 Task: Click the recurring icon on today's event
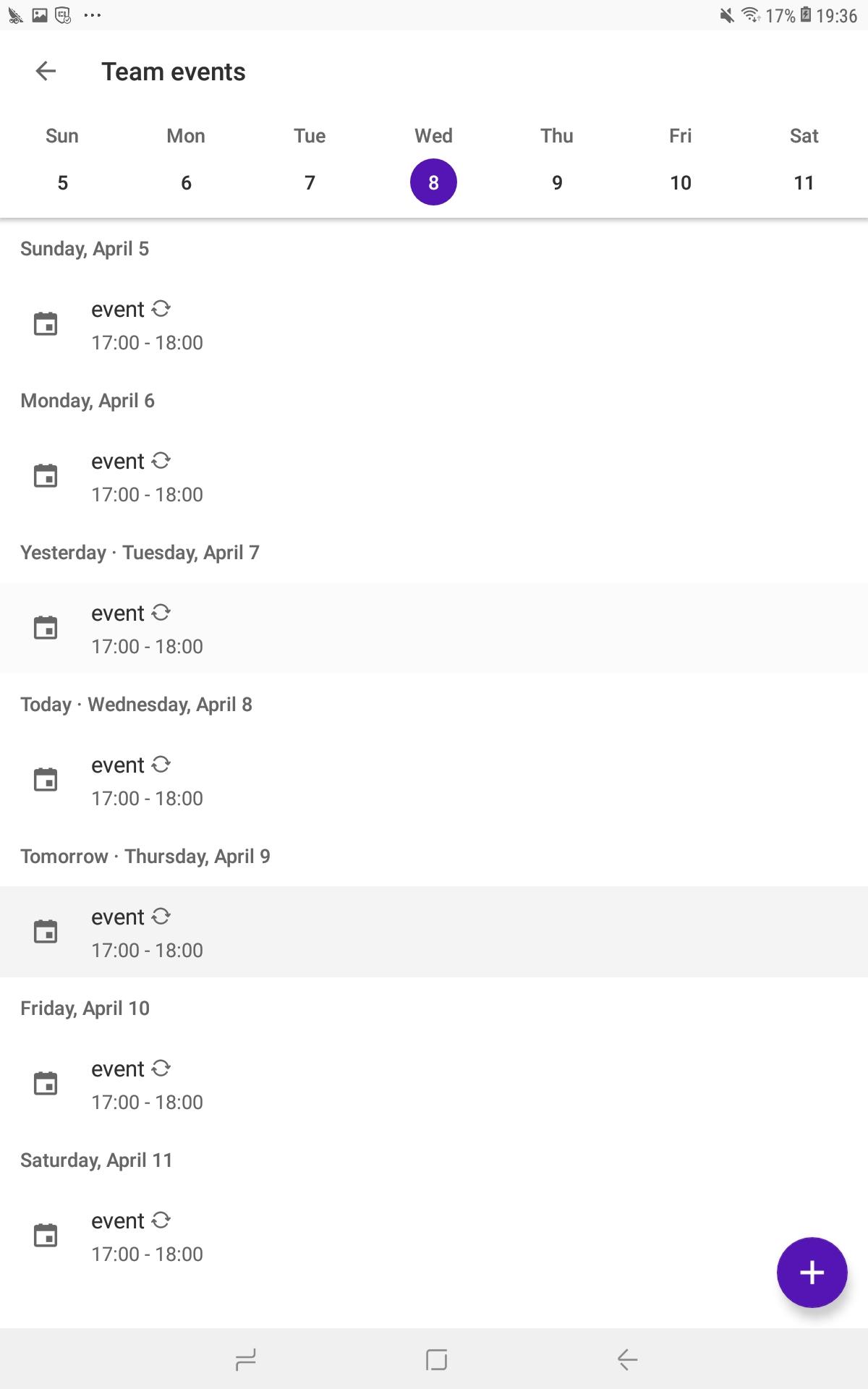click(161, 765)
